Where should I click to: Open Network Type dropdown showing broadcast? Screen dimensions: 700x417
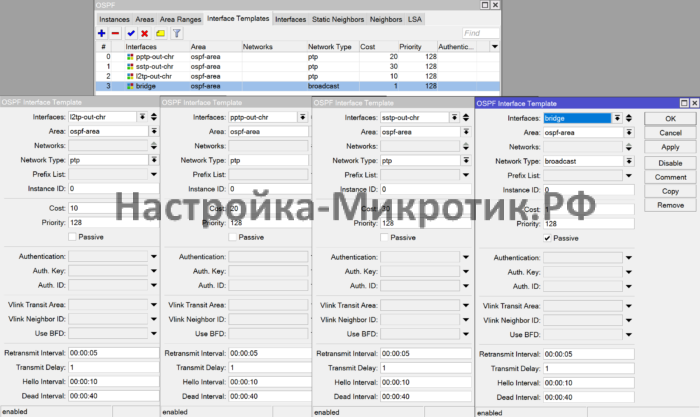coord(629,161)
